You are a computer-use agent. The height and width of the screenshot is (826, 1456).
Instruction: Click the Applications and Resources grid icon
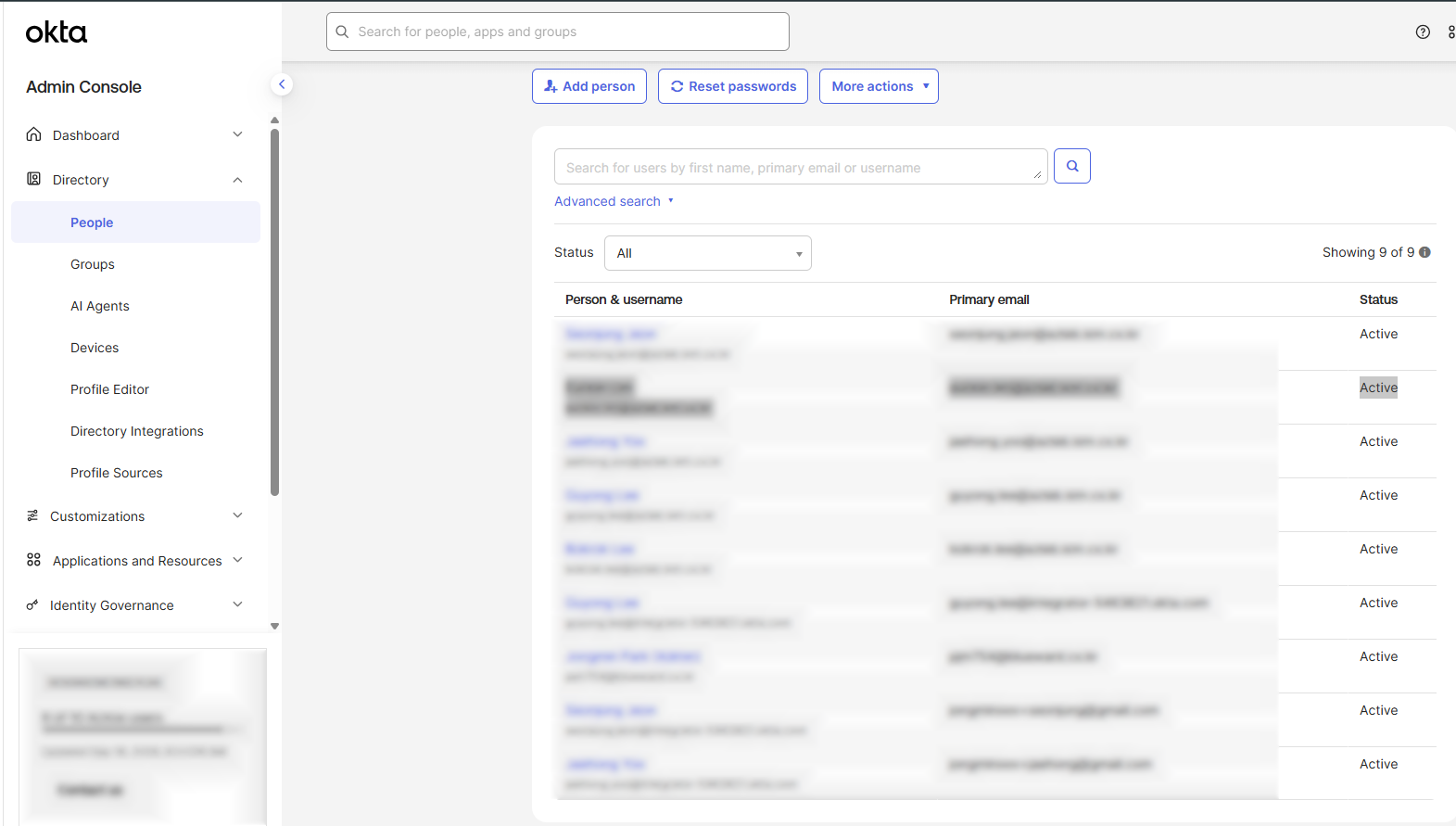coord(33,560)
